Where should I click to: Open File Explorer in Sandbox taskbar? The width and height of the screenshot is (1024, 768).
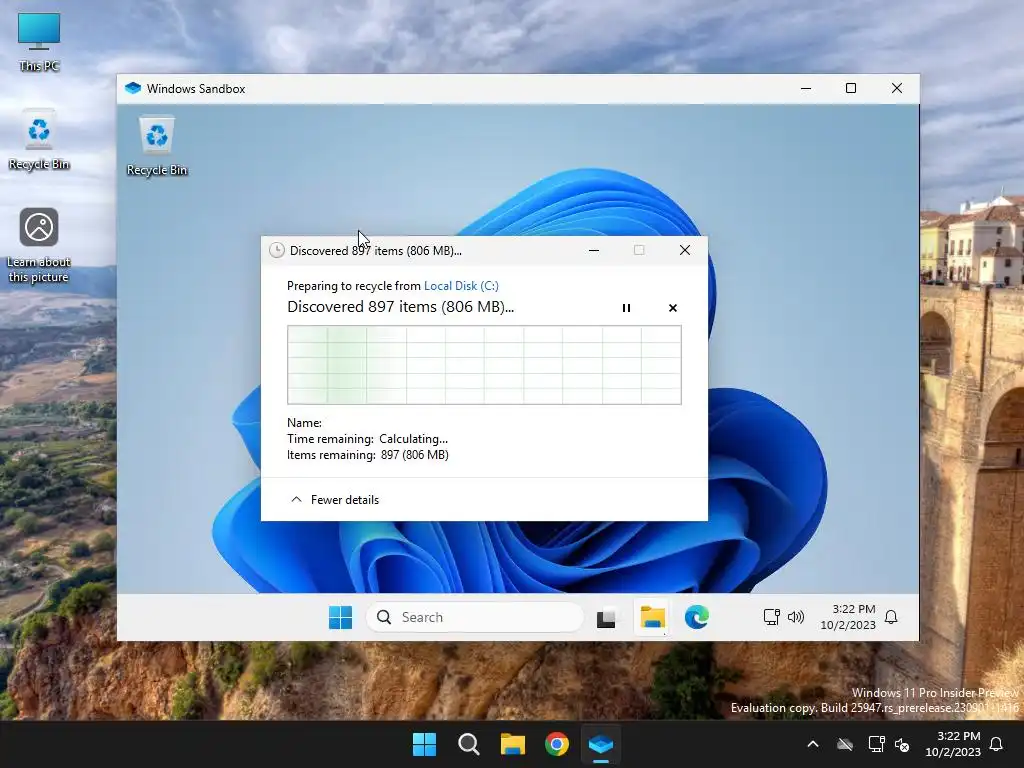(652, 617)
